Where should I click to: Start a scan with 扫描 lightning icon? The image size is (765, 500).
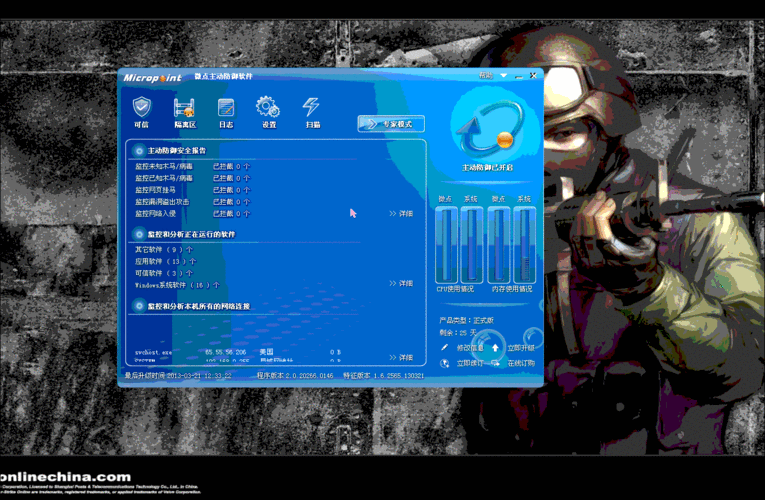pyautogui.click(x=312, y=112)
